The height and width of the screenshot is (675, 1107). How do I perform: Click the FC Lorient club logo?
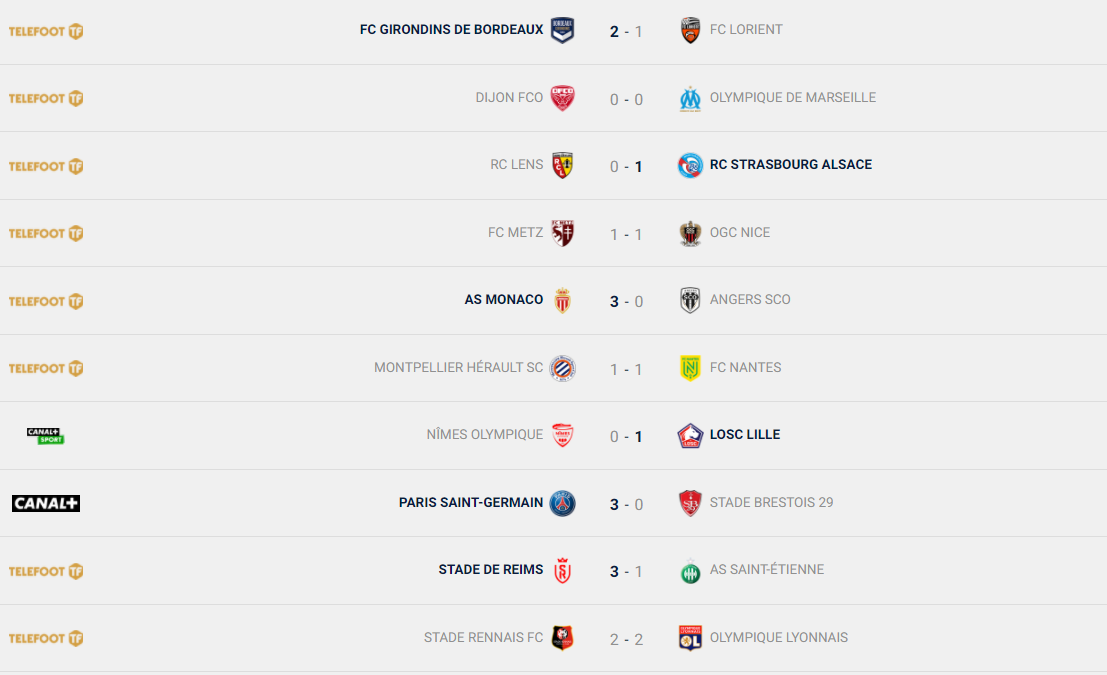pyautogui.click(x=690, y=30)
